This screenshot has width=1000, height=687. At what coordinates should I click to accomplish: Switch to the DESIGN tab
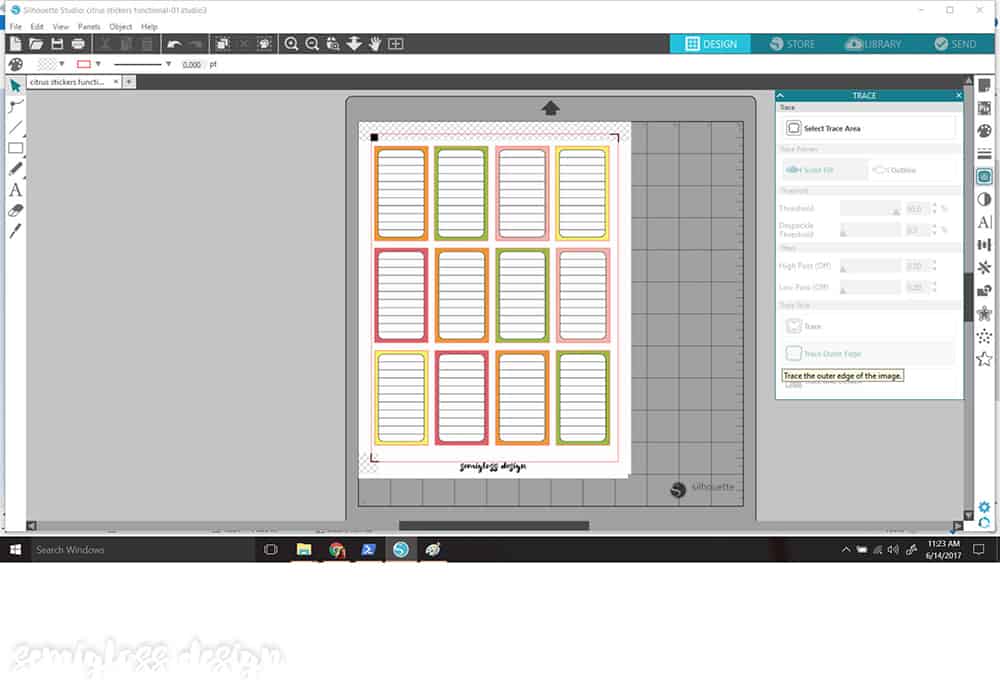pos(710,44)
